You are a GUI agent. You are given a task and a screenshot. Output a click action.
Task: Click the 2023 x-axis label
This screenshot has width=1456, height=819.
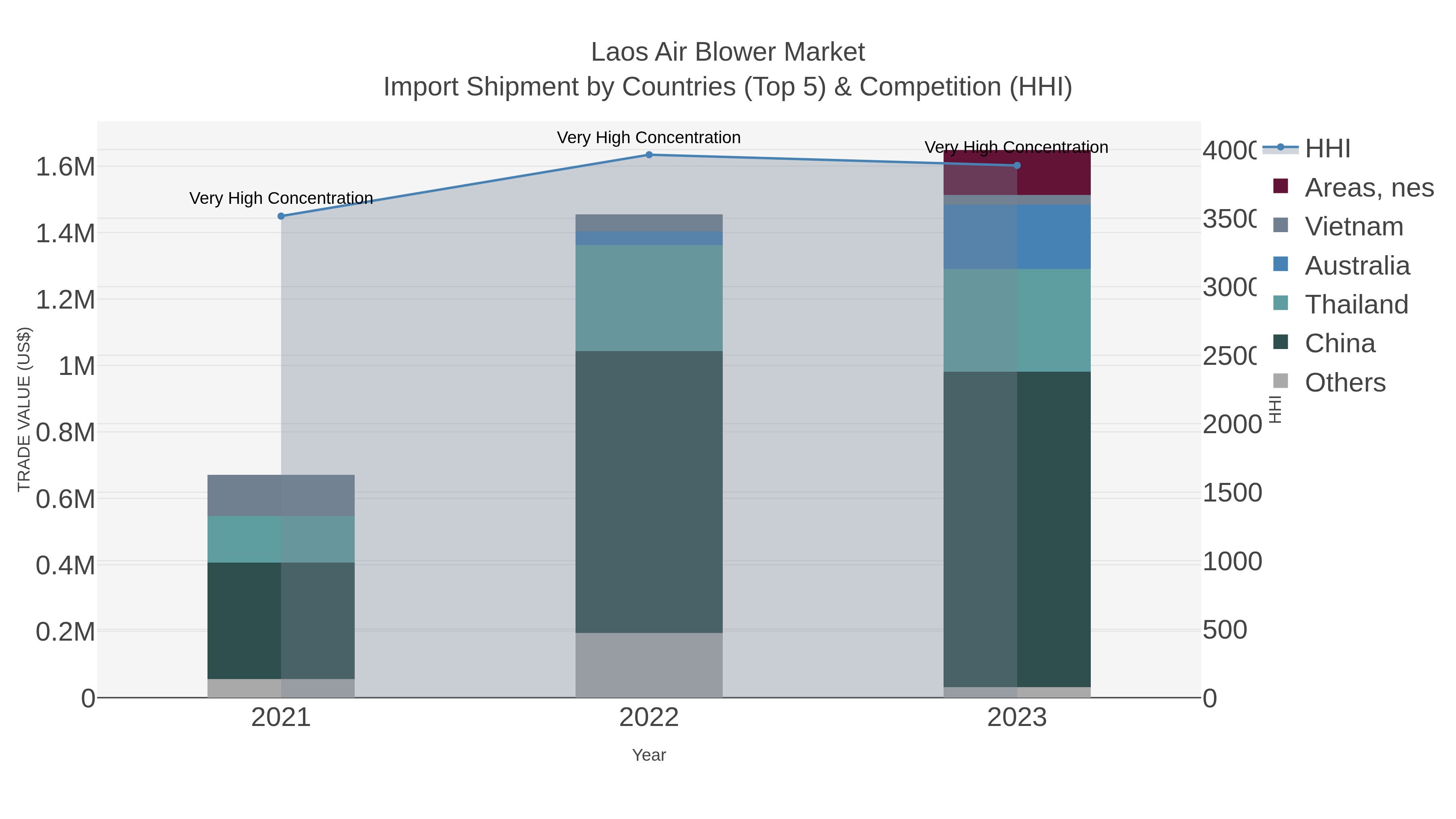(1017, 718)
